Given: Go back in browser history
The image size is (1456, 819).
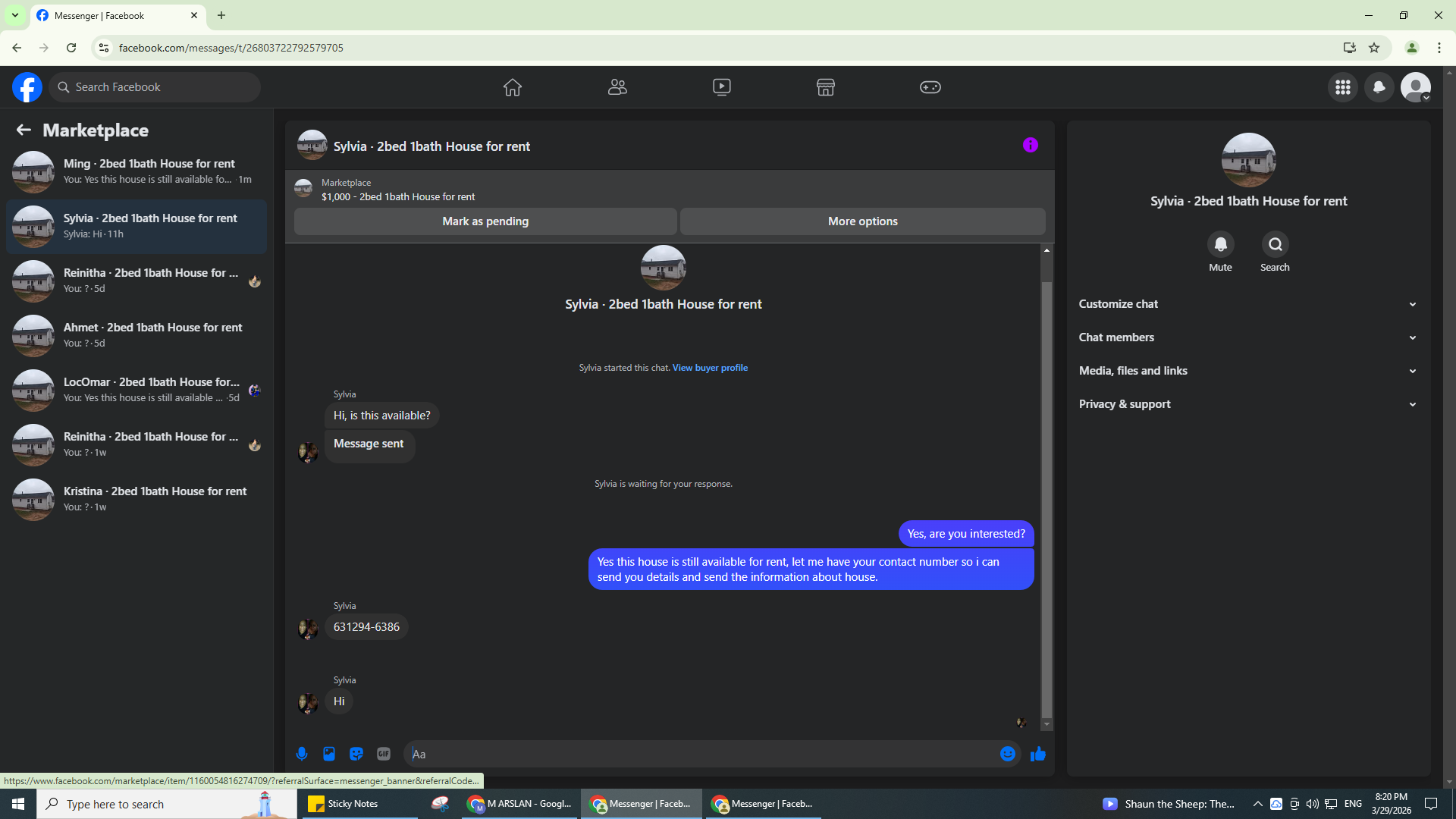Looking at the screenshot, I should [17, 48].
